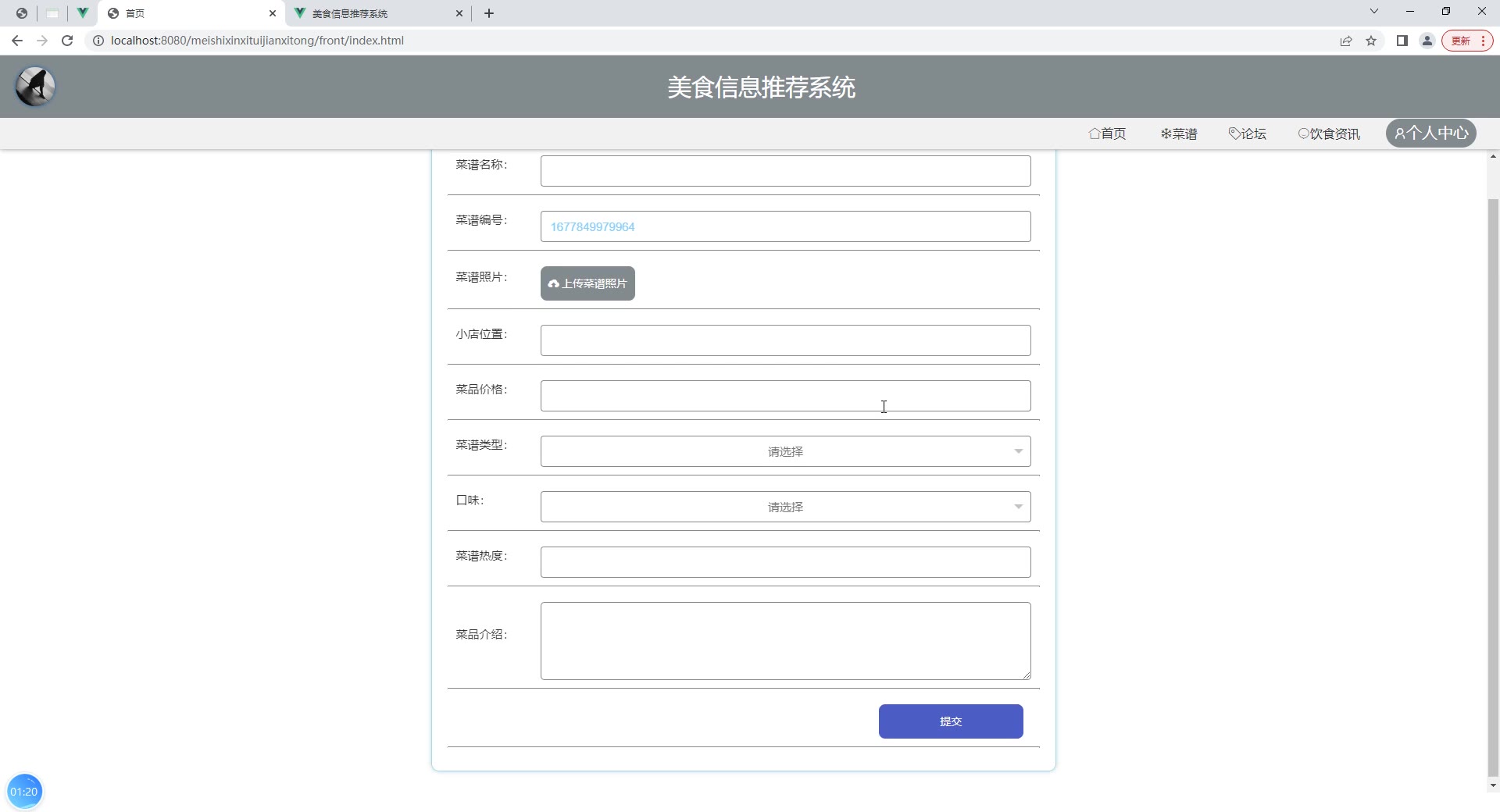Close the 首页 browser tab
The width and height of the screenshot is (1500, 812).
click(273, 13)
